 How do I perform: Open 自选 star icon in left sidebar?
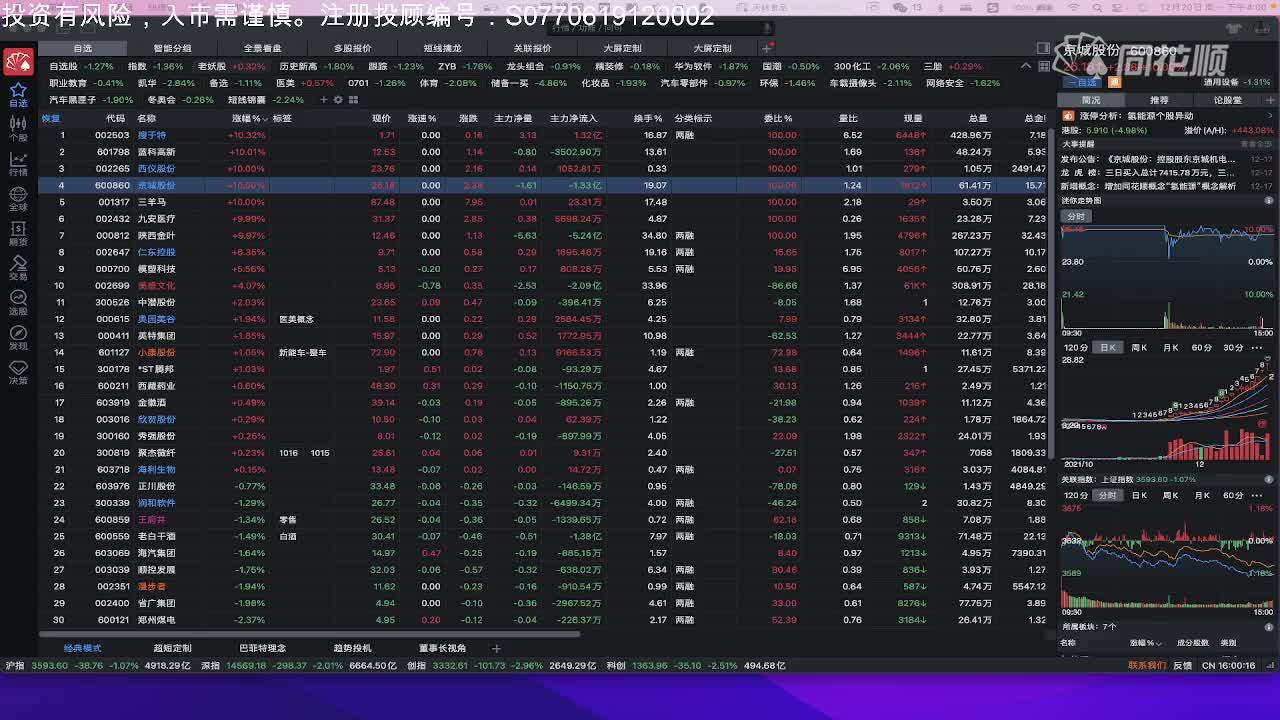(18, 95)
